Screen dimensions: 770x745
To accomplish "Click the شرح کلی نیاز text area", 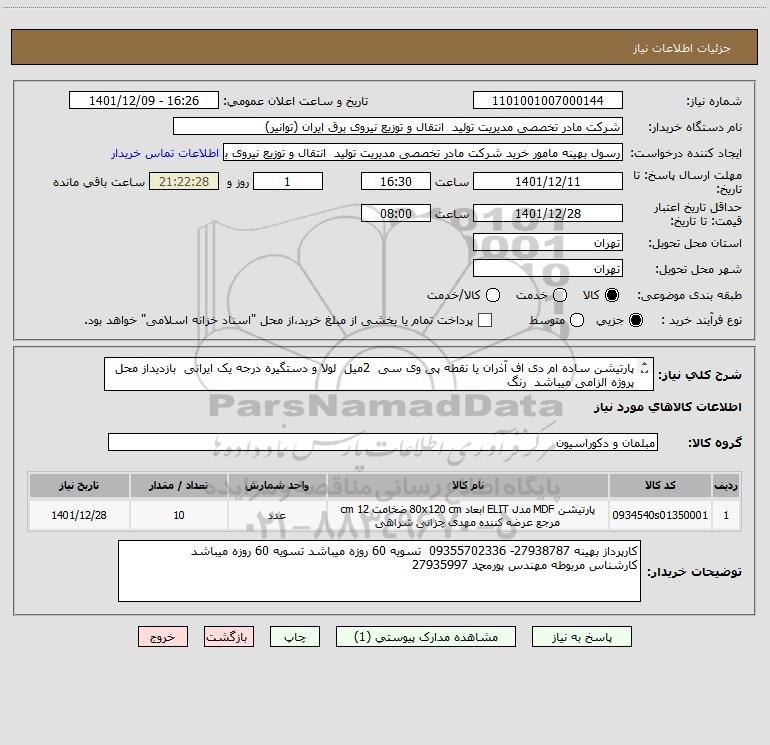I will (x=379, y=374).
